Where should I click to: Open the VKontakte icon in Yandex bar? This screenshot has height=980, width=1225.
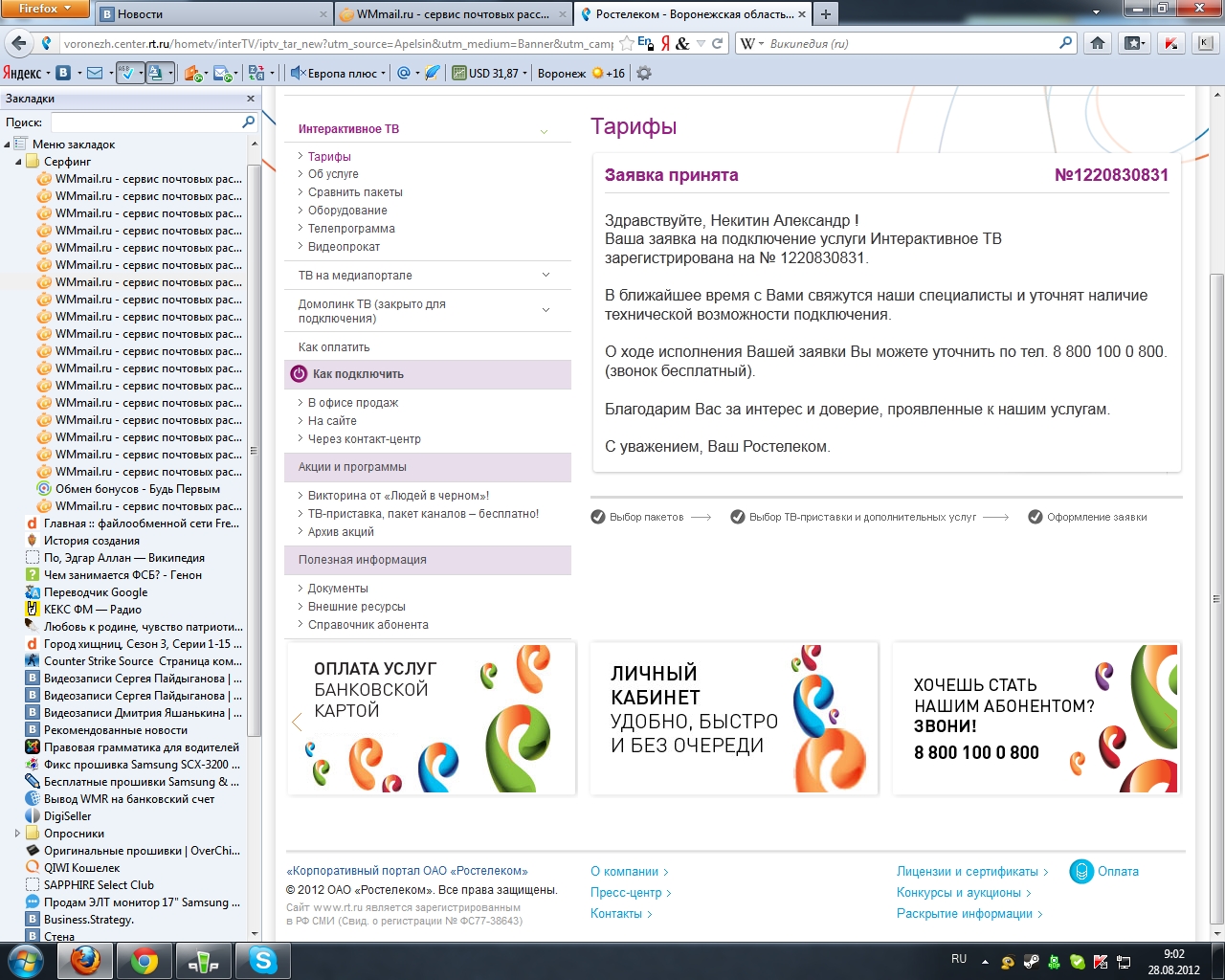pos(63,73)
